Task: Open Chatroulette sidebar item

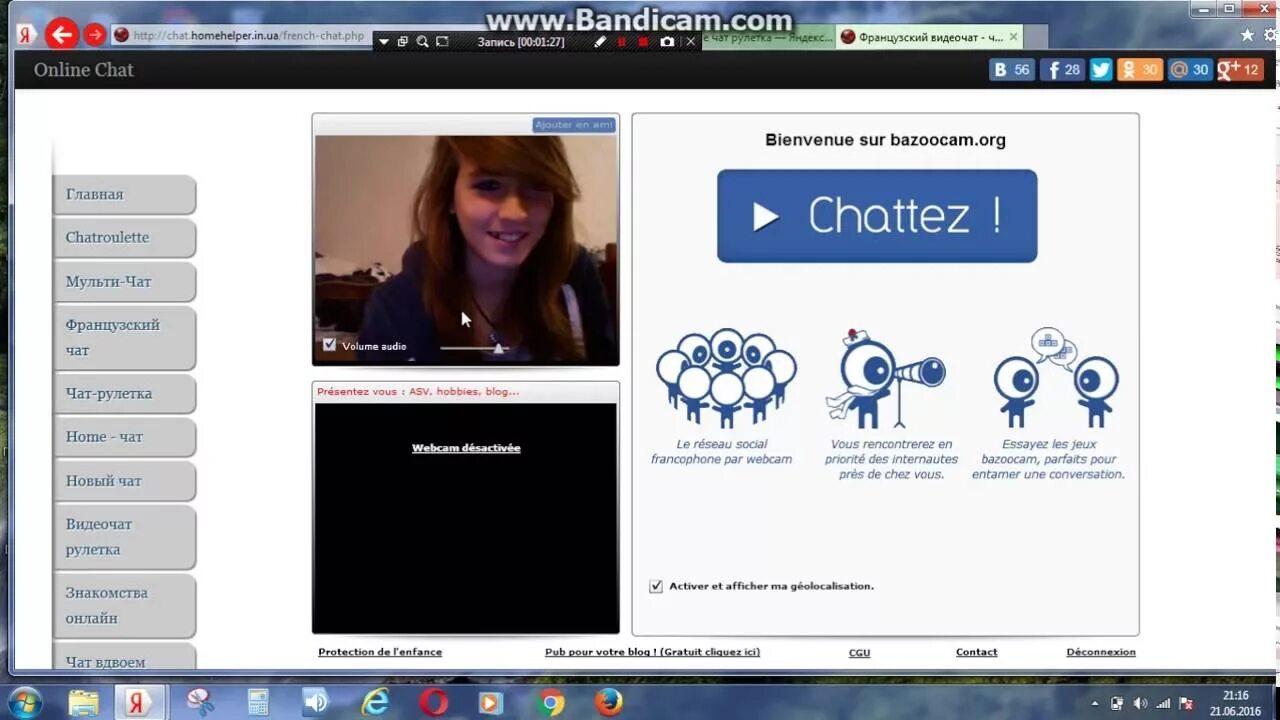Action: pos(124,238)
